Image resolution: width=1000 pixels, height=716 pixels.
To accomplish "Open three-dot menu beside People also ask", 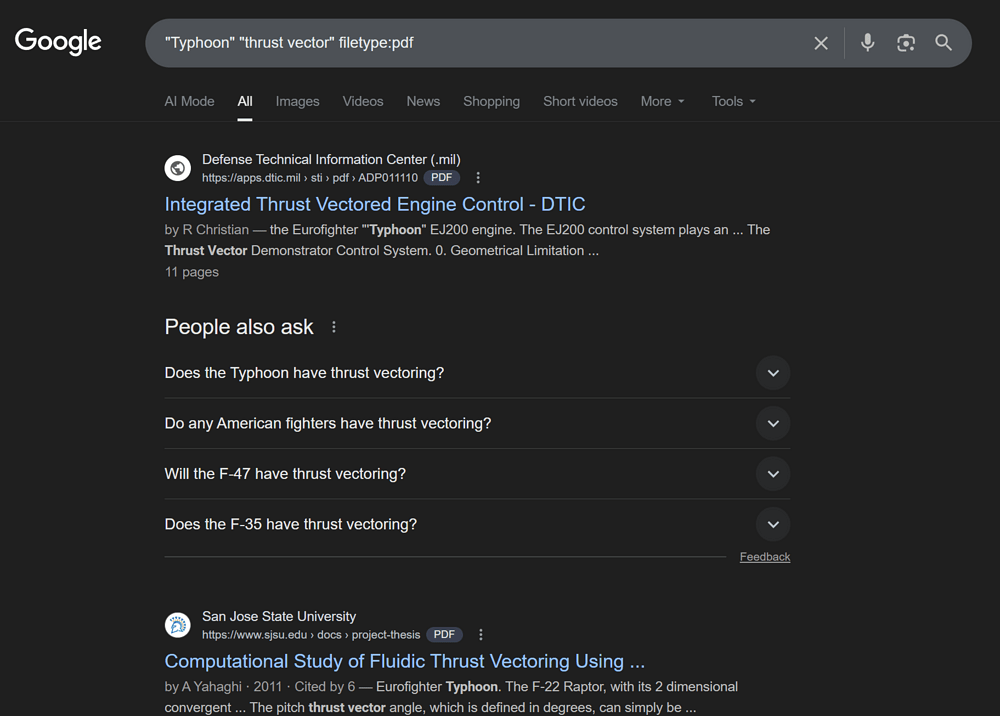I will pos(334,327).
